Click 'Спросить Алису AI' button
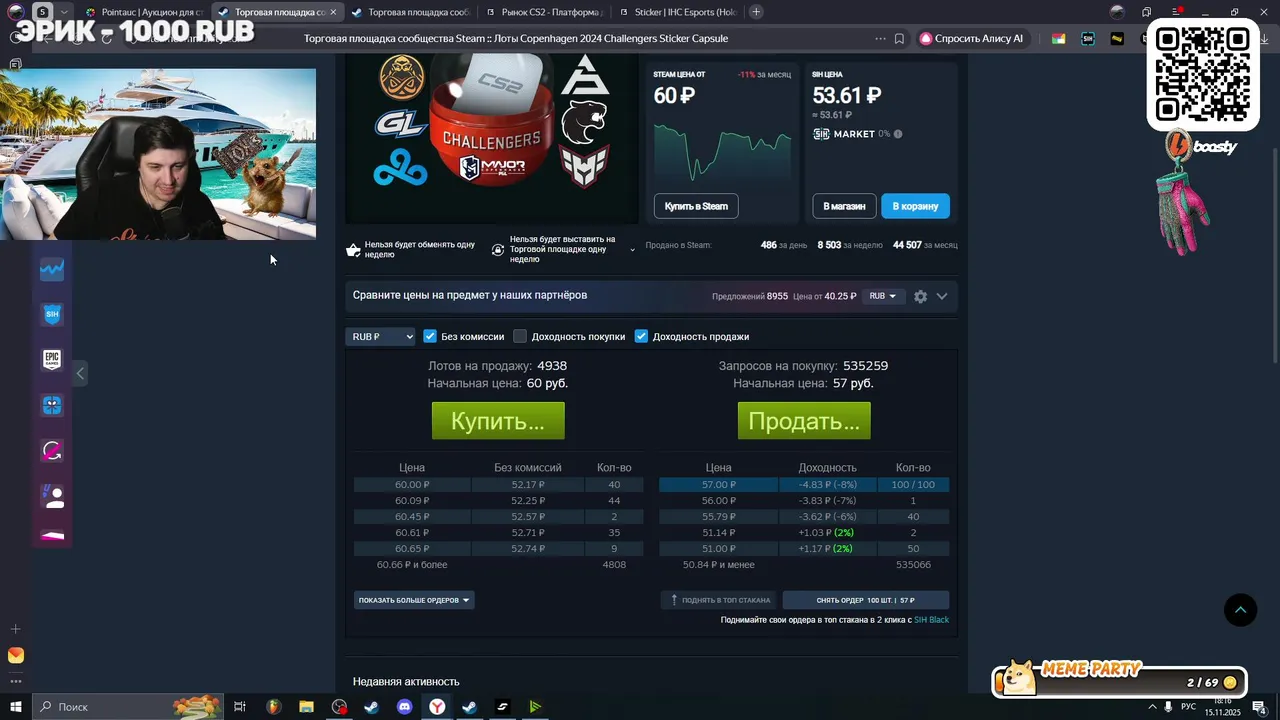The width and height of the screenshot is (1280, 720). (972, 39)
